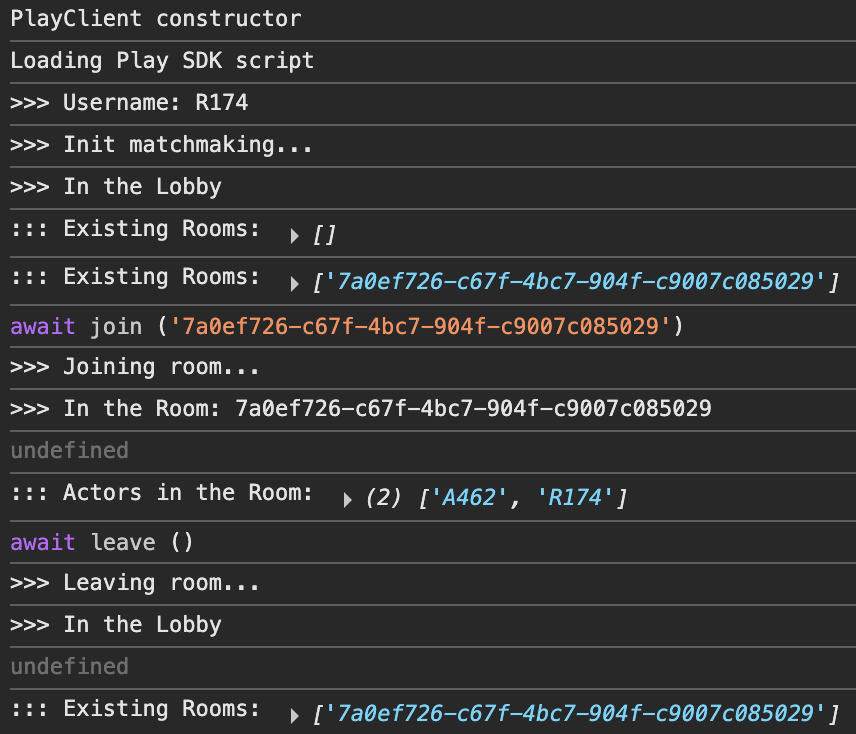Expand the empty Existing Rooms array

click(295, 236)
